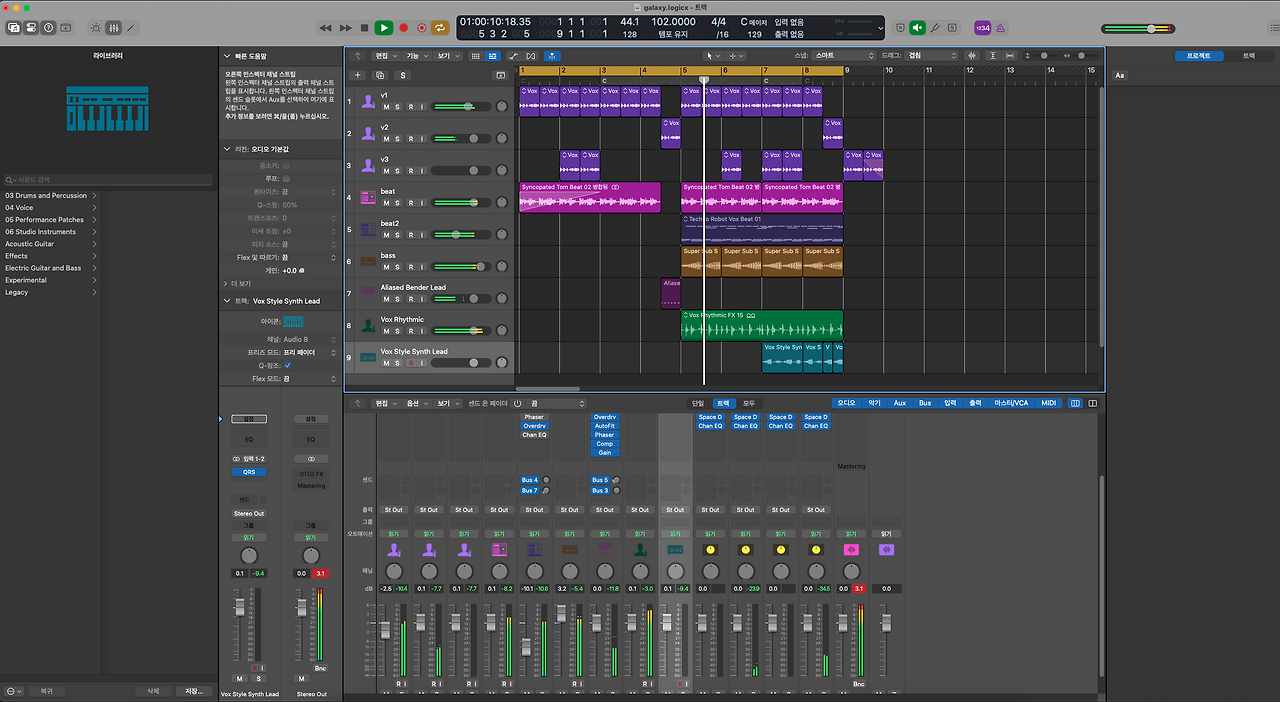The height and width of the screenshot is (702, 1280).
Task: Click the metronome icon in control bar
Action: click(1000, 28)
